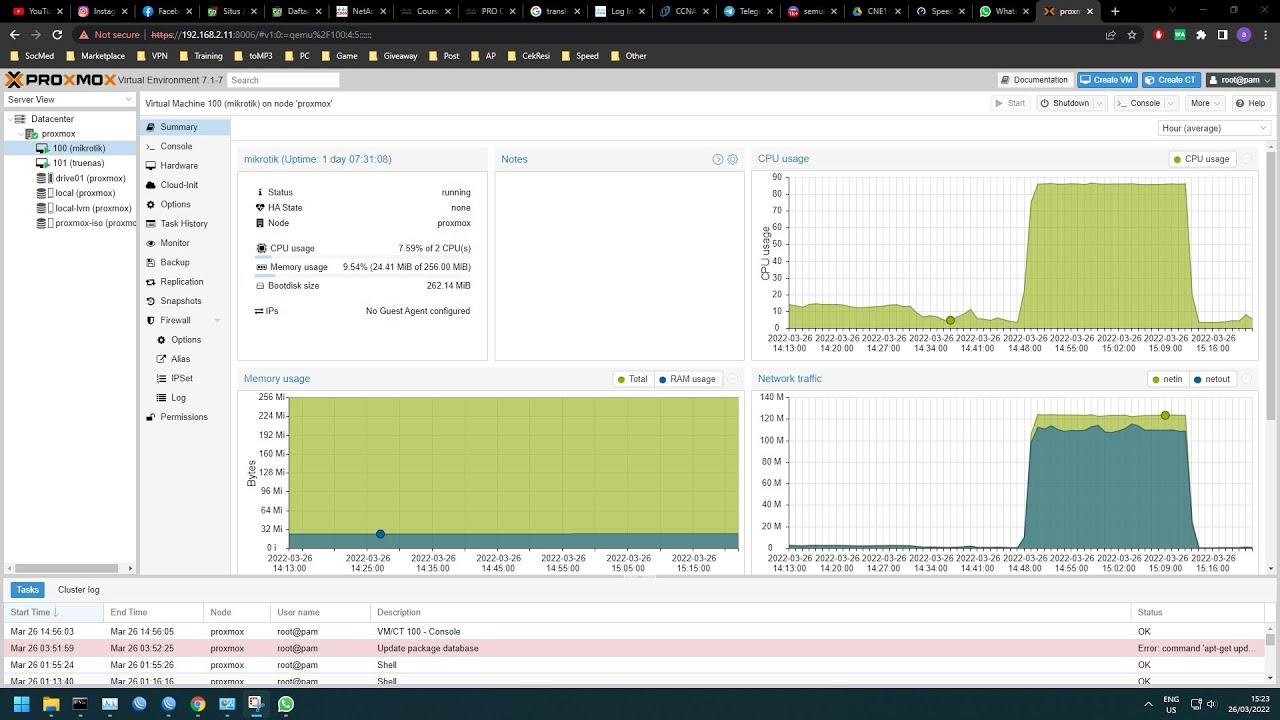Open the Server View dropdown
The height and width of the screenshot is (720, 1280).
[69, 100]
